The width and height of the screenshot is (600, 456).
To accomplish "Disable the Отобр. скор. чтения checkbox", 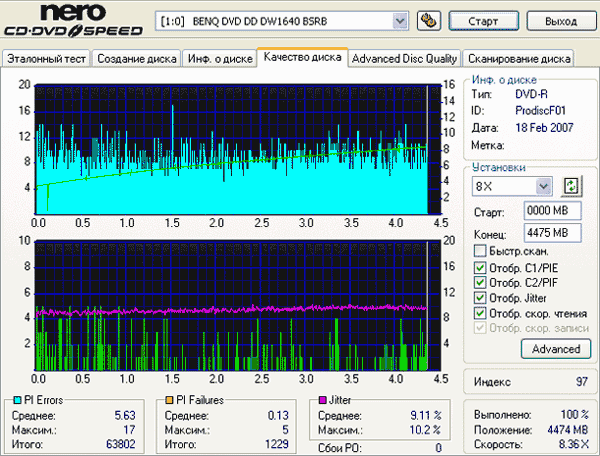I will 481,313.
